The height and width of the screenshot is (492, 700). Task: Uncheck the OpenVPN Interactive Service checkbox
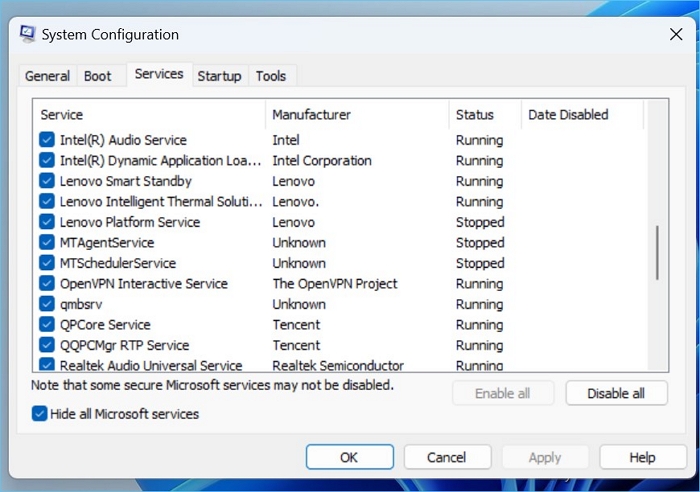(x=47, y=284)
